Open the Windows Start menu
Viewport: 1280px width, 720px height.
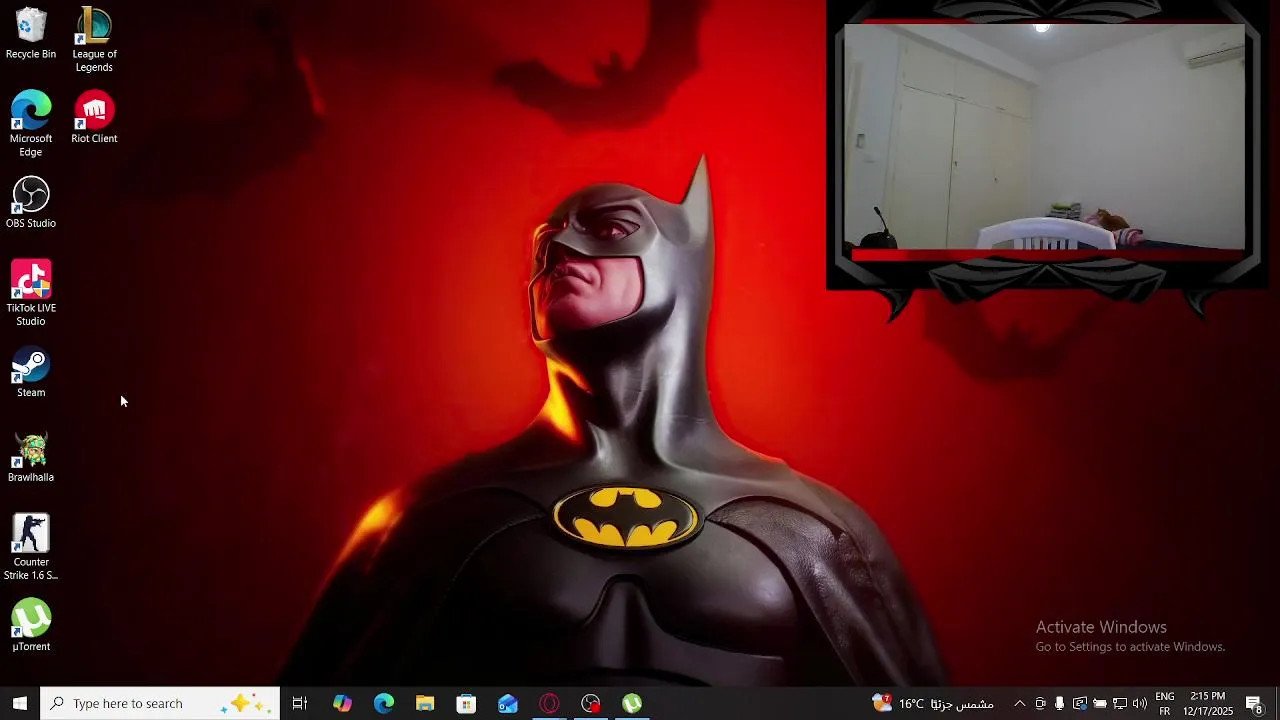point(20,703)
